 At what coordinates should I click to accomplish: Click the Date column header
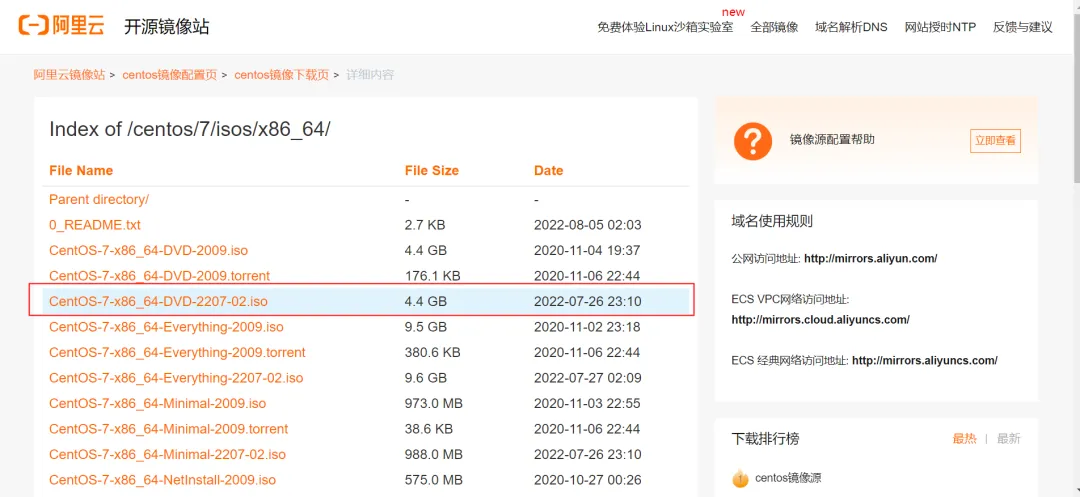tap(548, 171)
